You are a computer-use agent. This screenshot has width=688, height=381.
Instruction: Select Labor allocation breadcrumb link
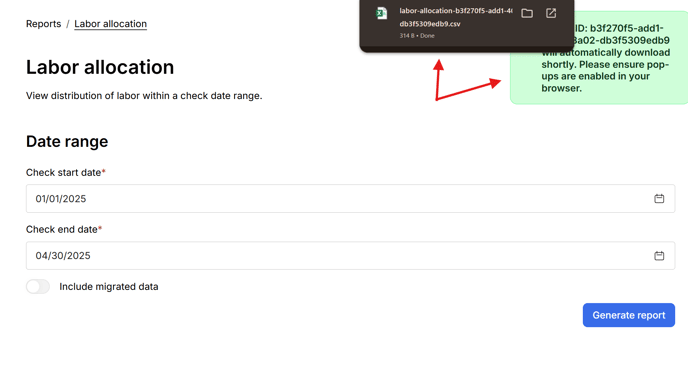tap(111, 24)
